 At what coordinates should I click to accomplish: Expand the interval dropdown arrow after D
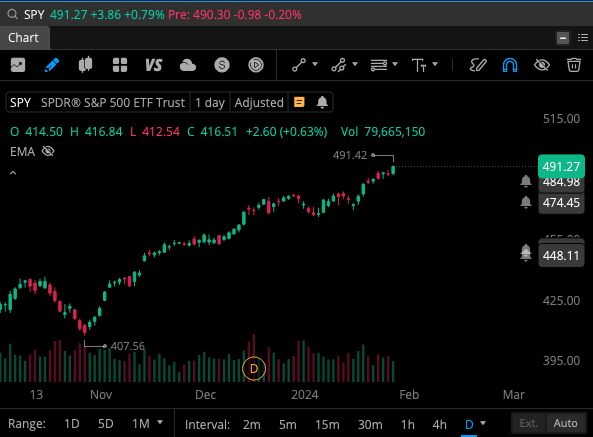pyautogui.click(x=483, y=423)
